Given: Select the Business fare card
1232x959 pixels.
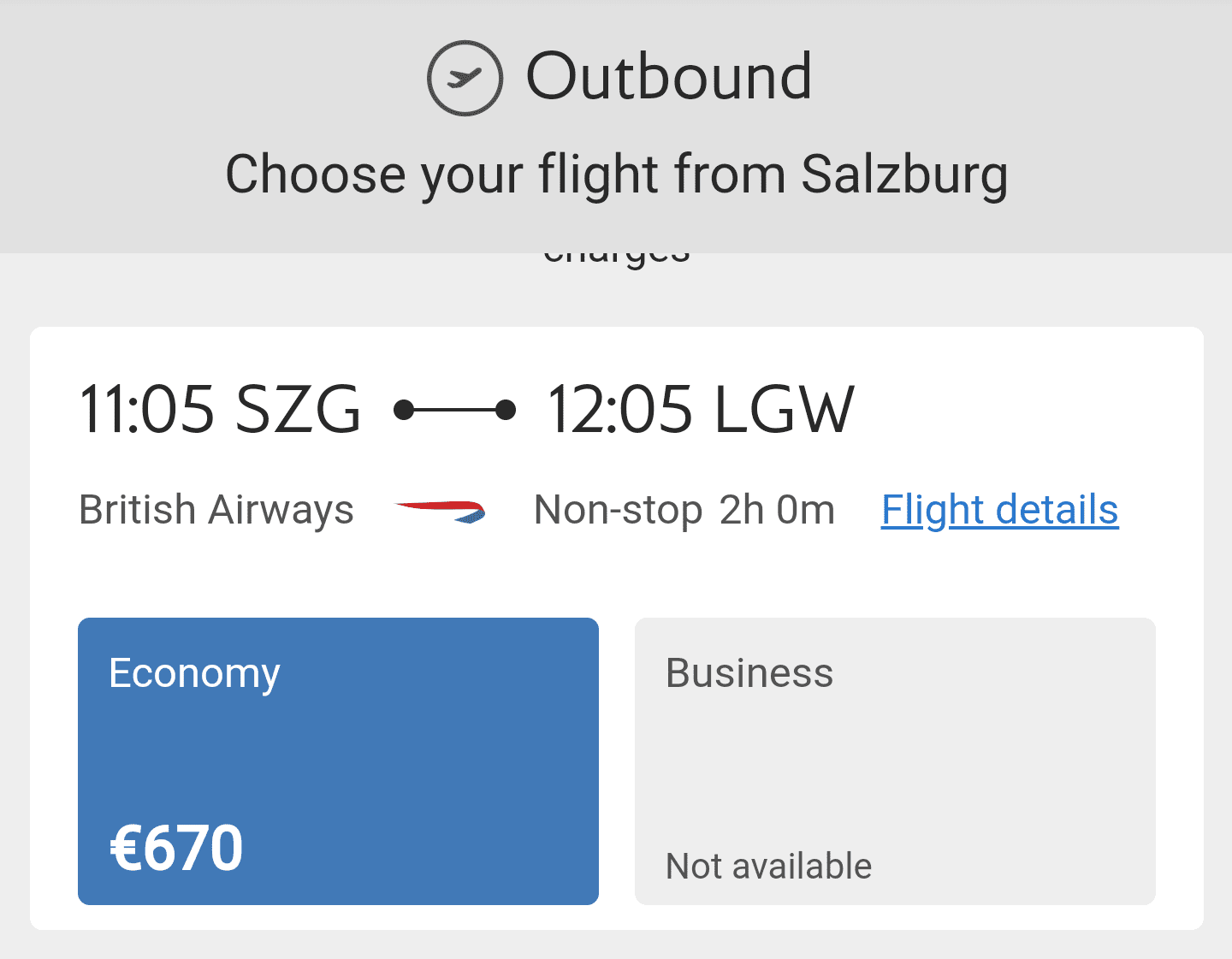Looking at the screenshot, I should [x=894, y=760].
